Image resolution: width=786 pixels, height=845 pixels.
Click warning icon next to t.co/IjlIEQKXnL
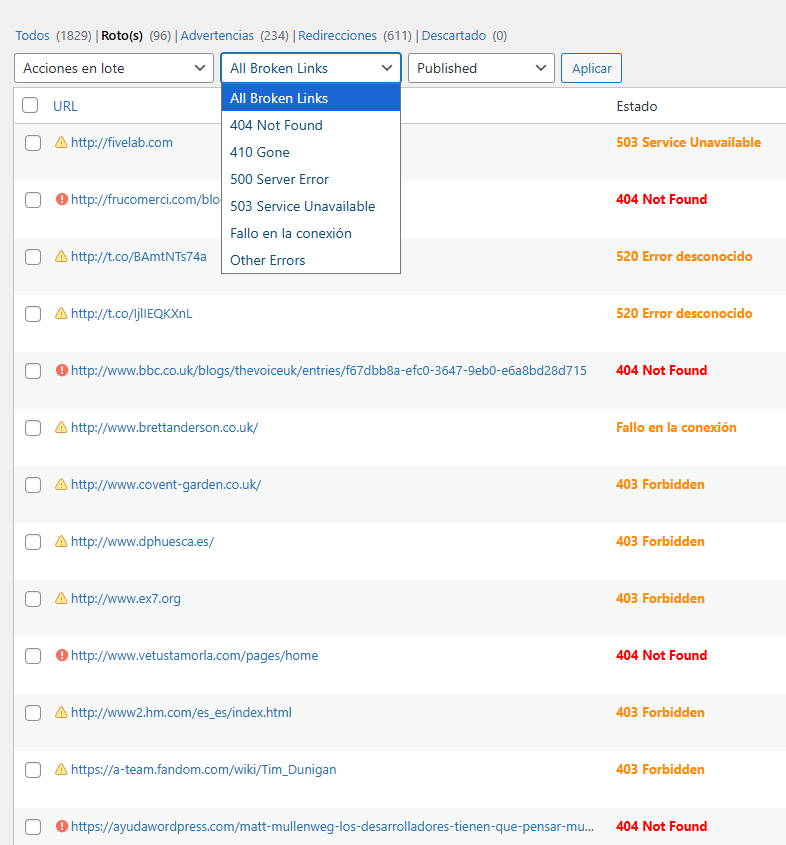[61, 314]
